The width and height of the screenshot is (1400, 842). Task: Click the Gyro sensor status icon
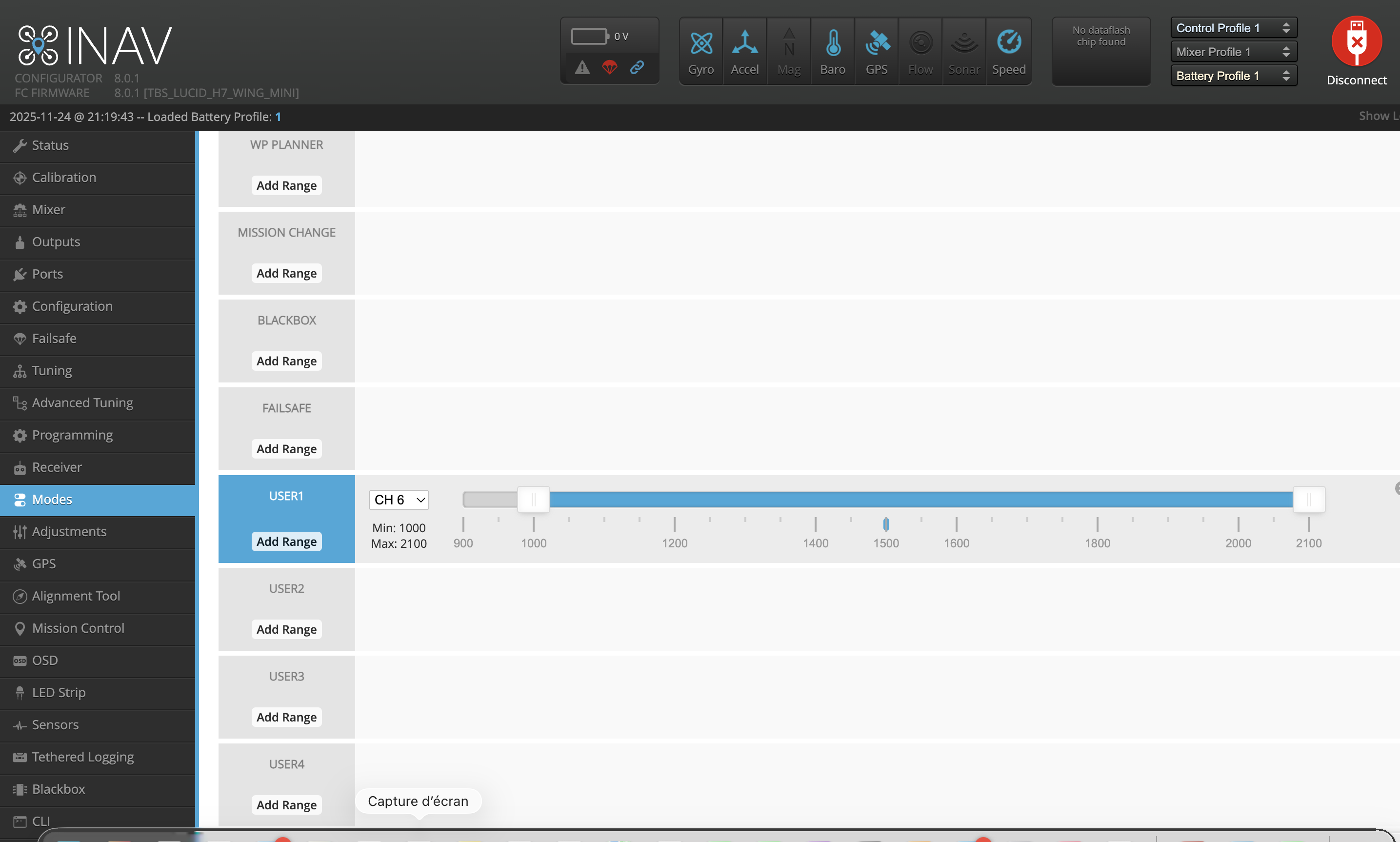point(701,43)
